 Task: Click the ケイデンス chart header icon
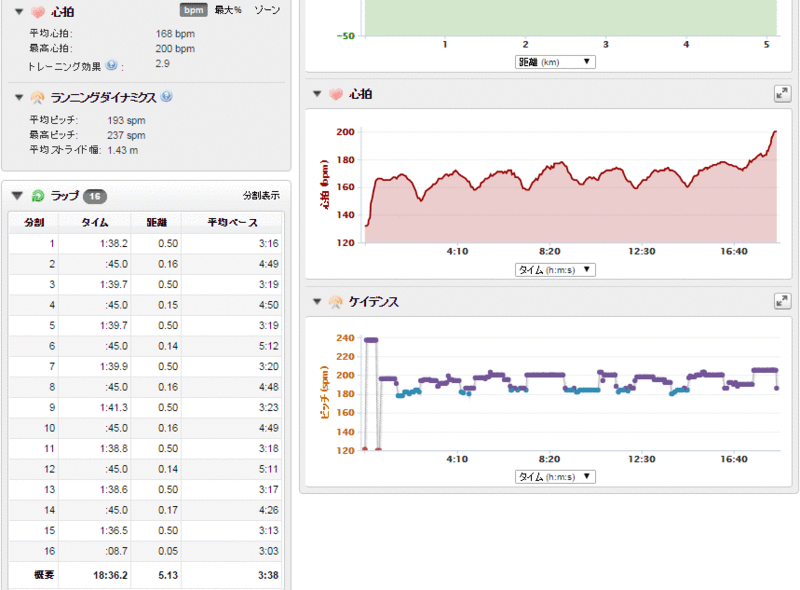click(335, 301)
